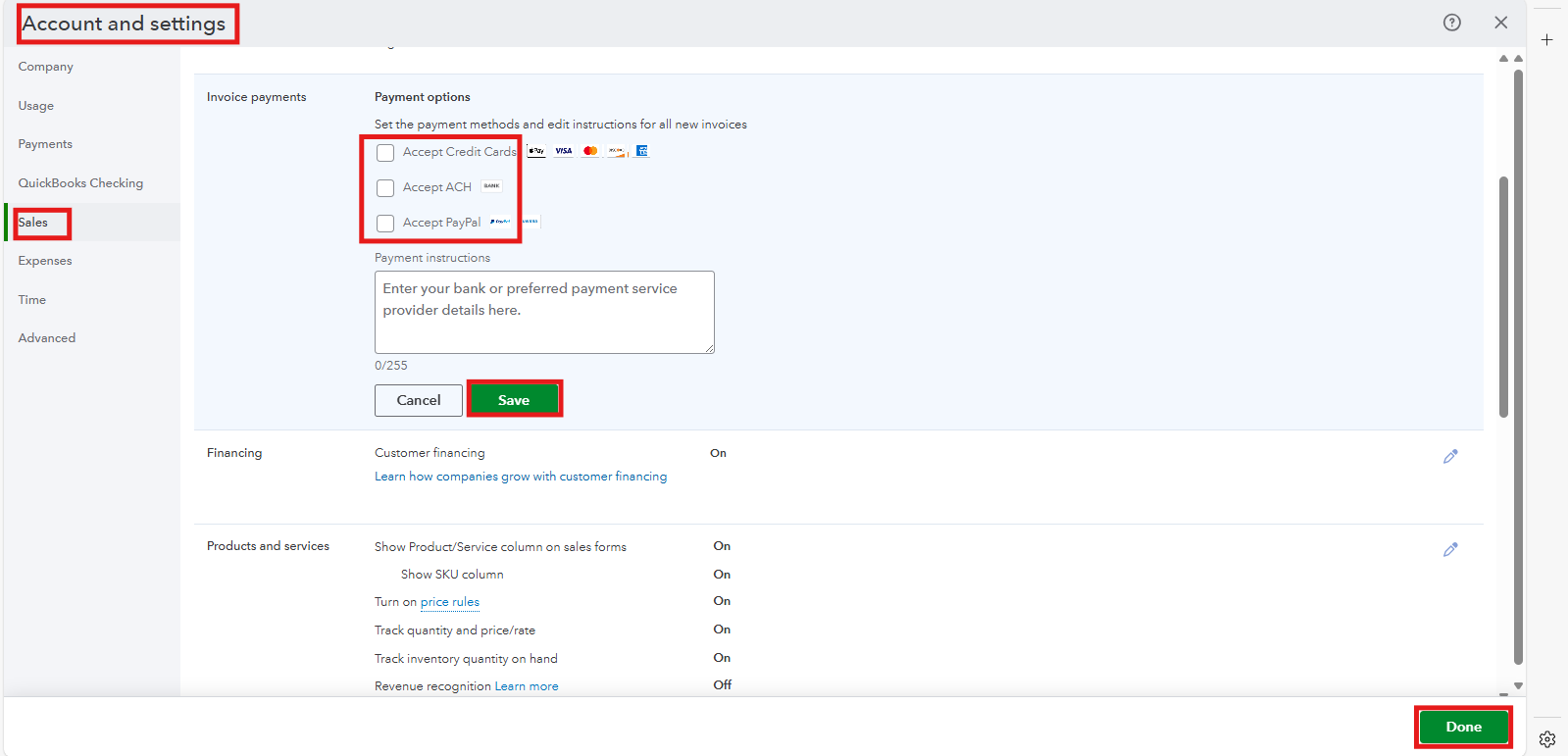This screenshot has height=756, width=1568.
Task: Click the gear settings icon at bottom right
Action: click(1547, 739)
